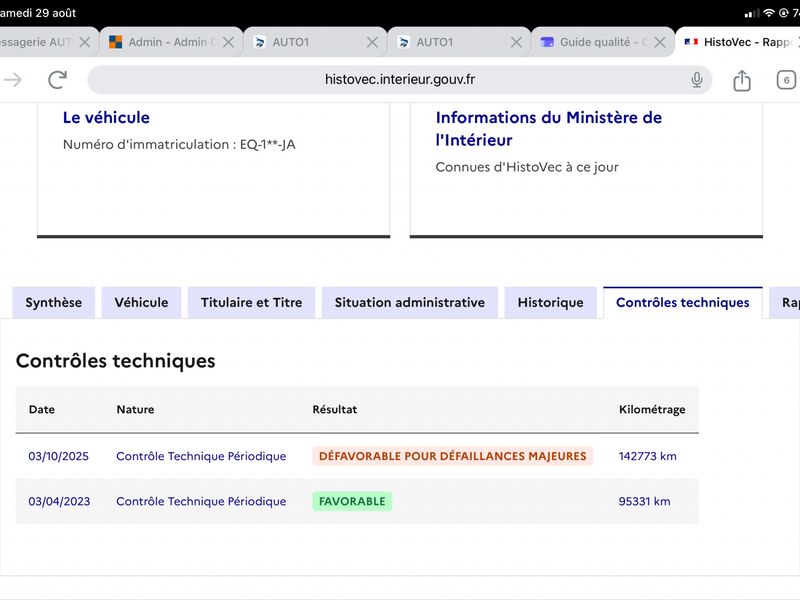Focus the histovec.interieur.gouv.fr address bar
Image resolution: width=800 pixels, height=600 pixels.
(399, 80)
